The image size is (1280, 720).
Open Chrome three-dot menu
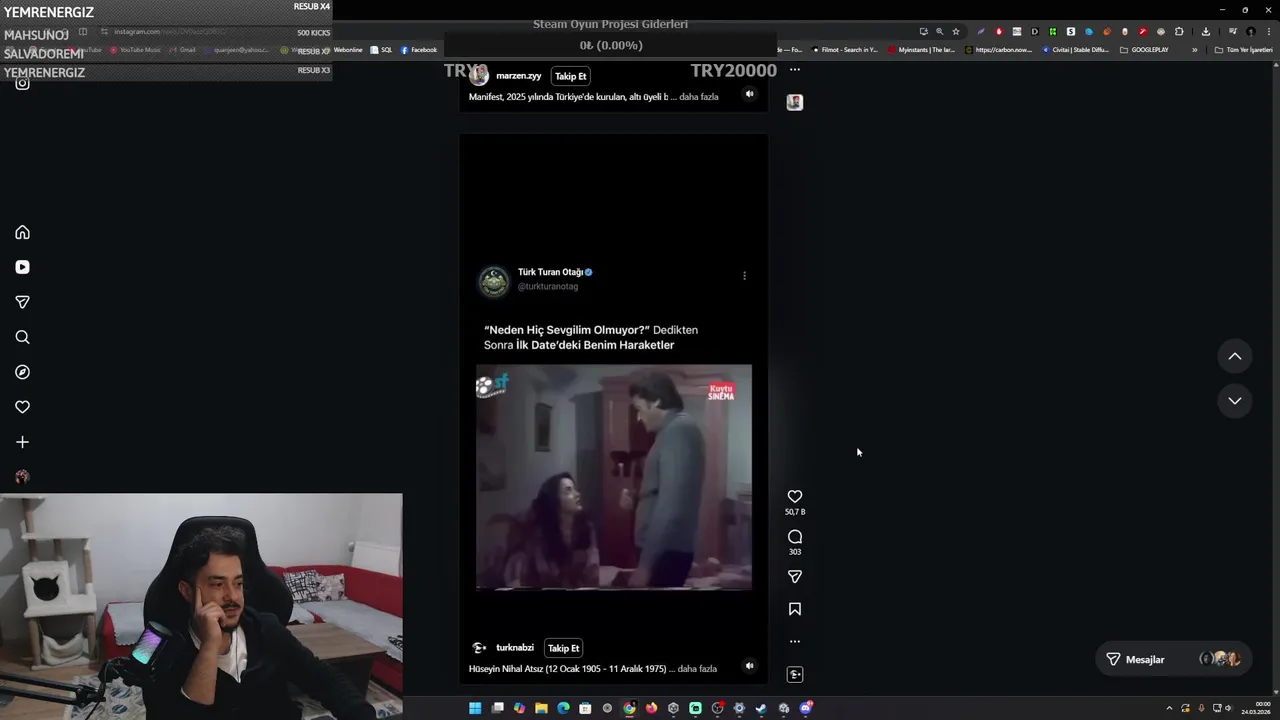point(1269,32)
